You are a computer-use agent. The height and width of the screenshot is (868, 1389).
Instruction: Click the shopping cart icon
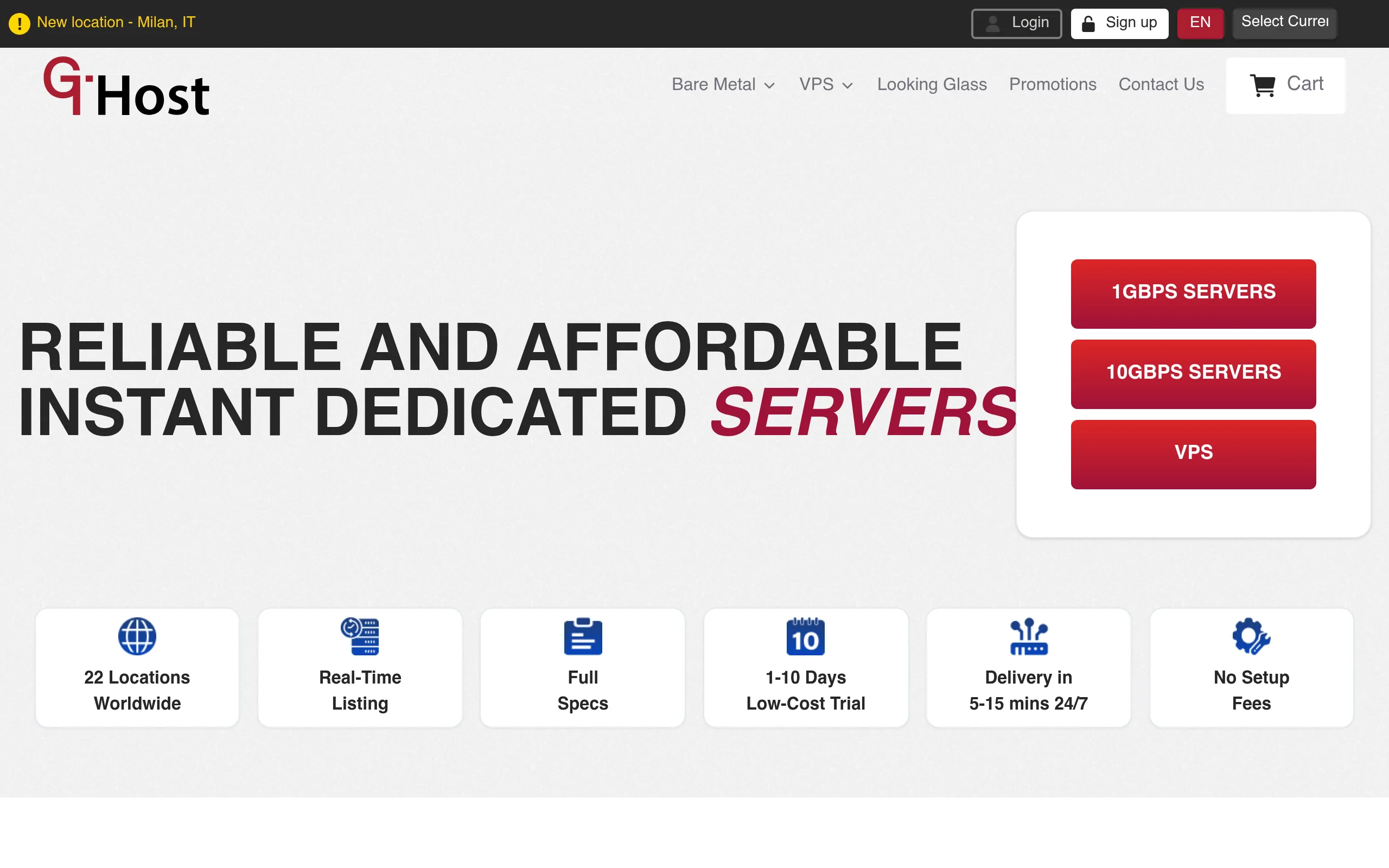coord(1263,85)
